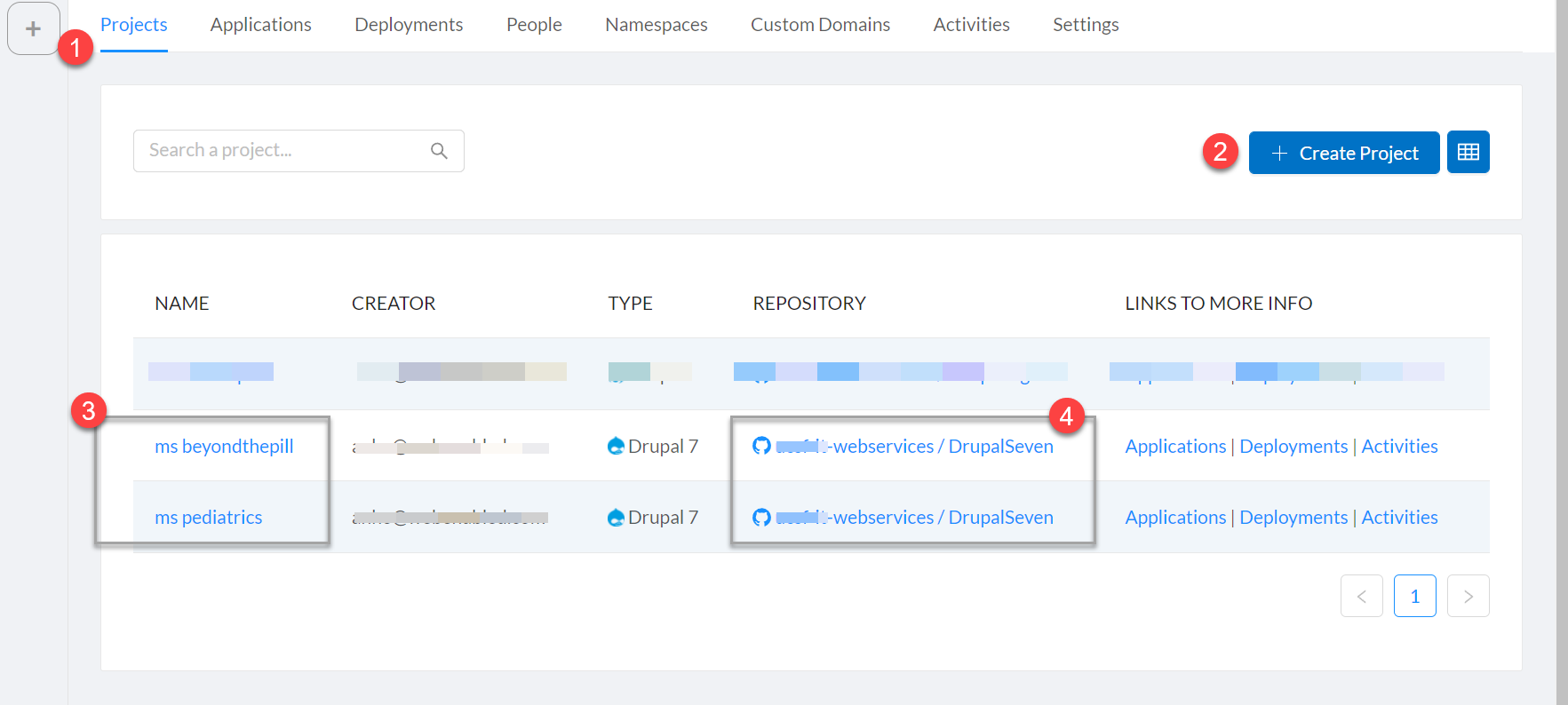
Task: Open the ms beyondthepill project
Action: point(224,446)
